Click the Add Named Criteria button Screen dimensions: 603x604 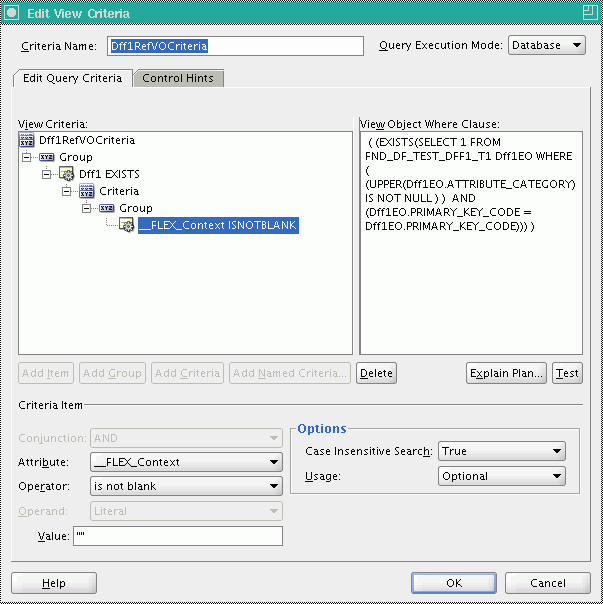point(290,373)
